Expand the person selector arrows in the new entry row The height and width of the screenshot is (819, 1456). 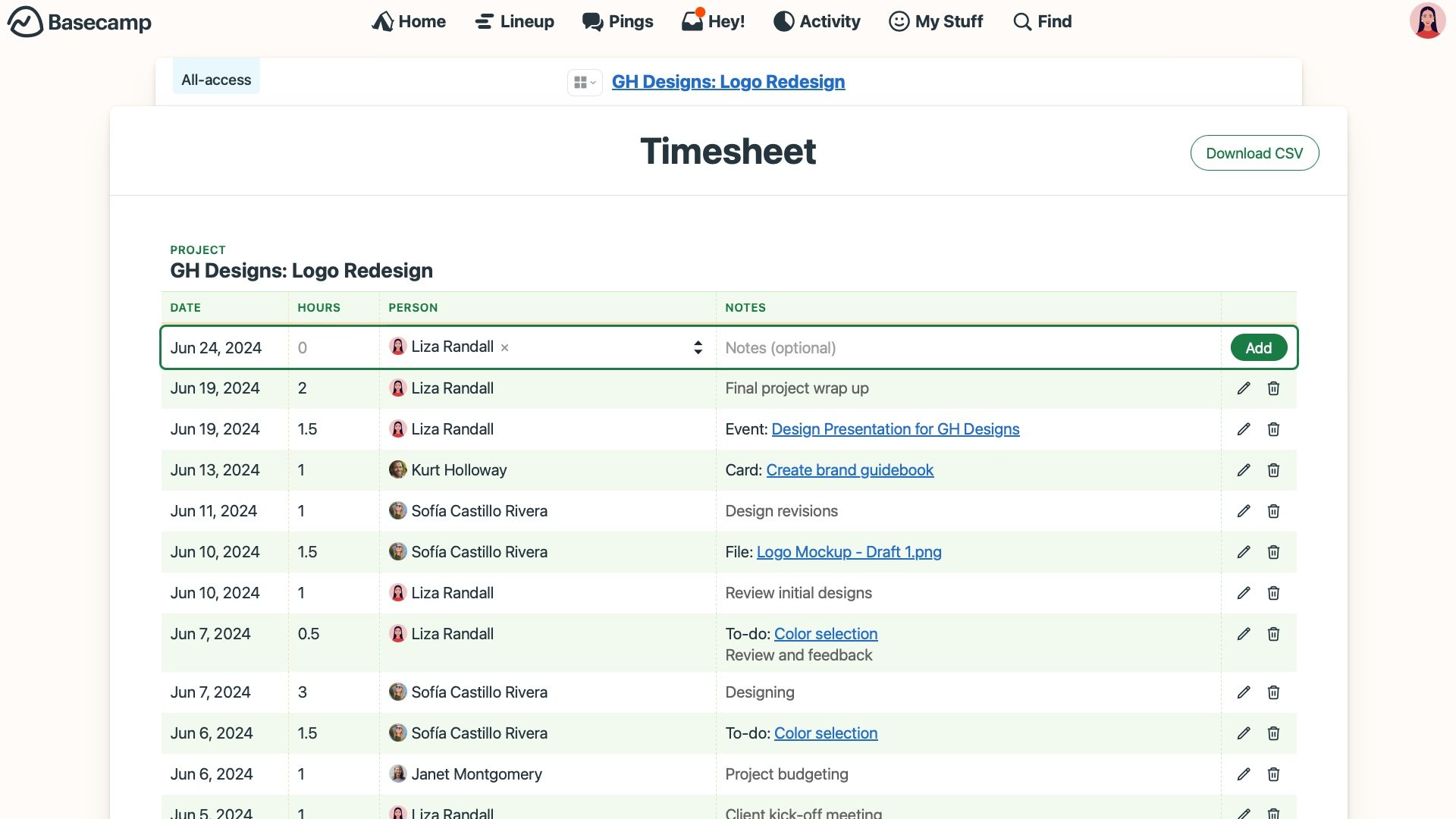[x=698, y=347]
